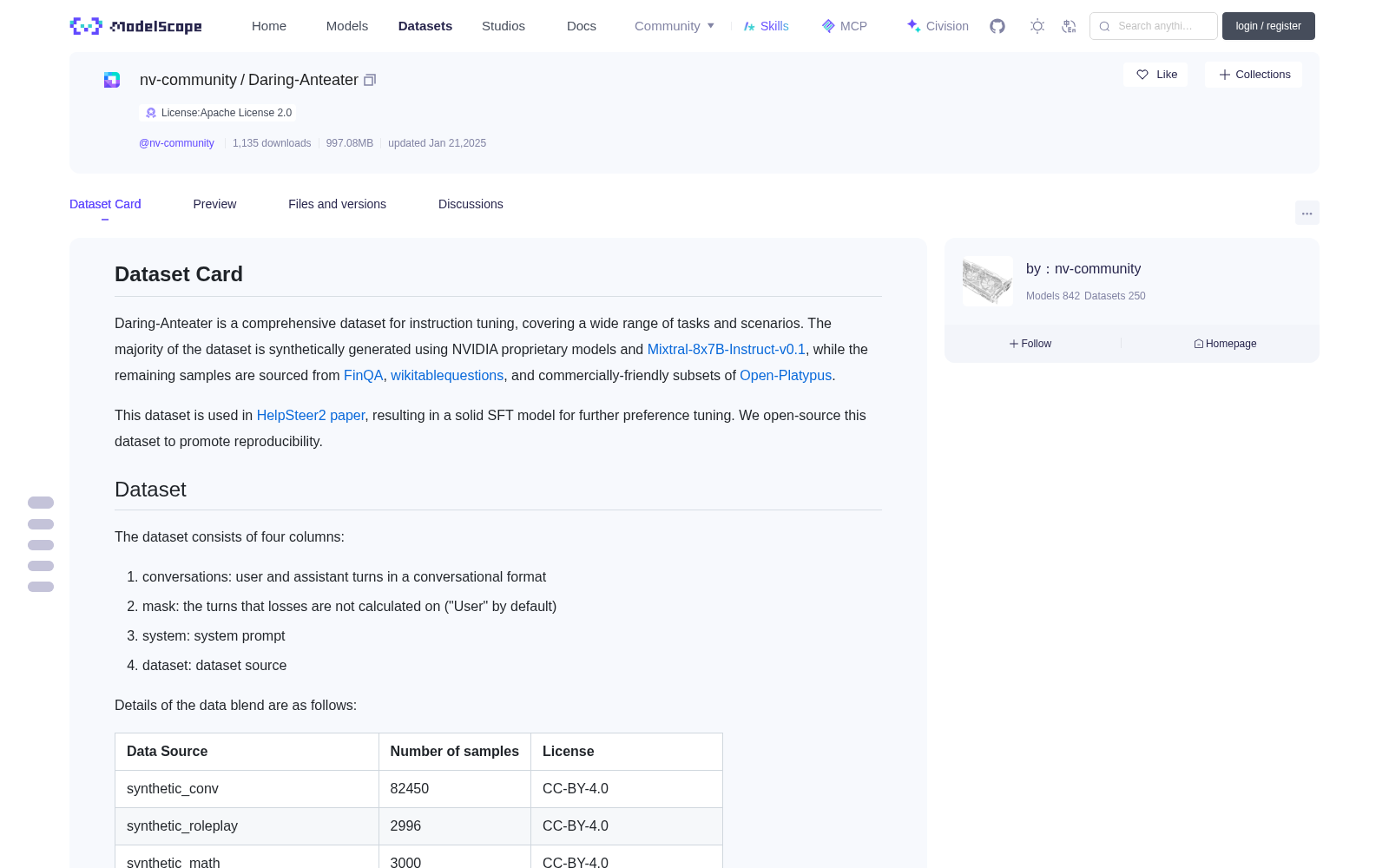1389x868 pixels.
Task: Click the @nv-community owner link
Action: 176,143
